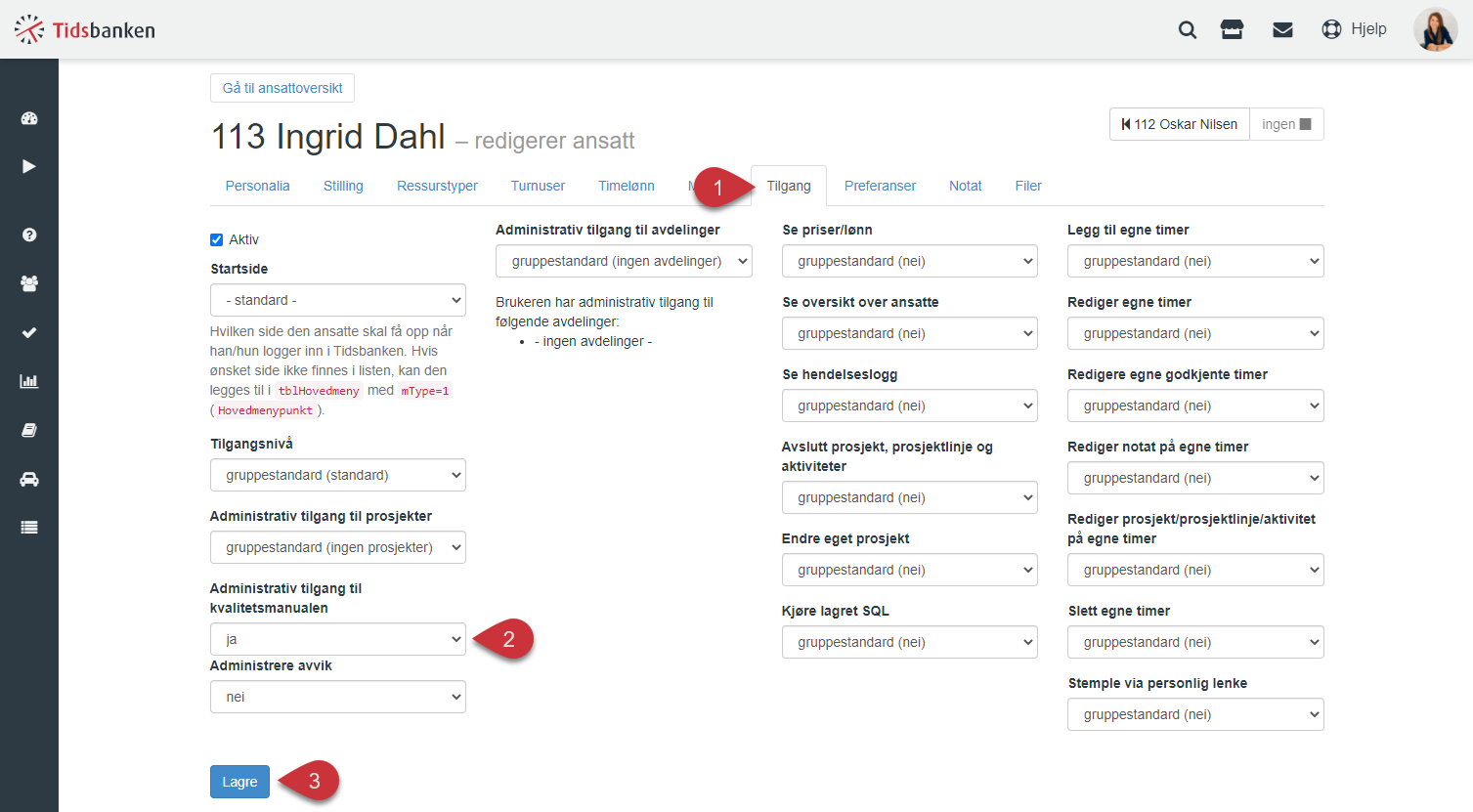Click the play icon in sidebar
Image resolution: width=1473 pixels, height=812 pixels.
(x=29, y=166)
